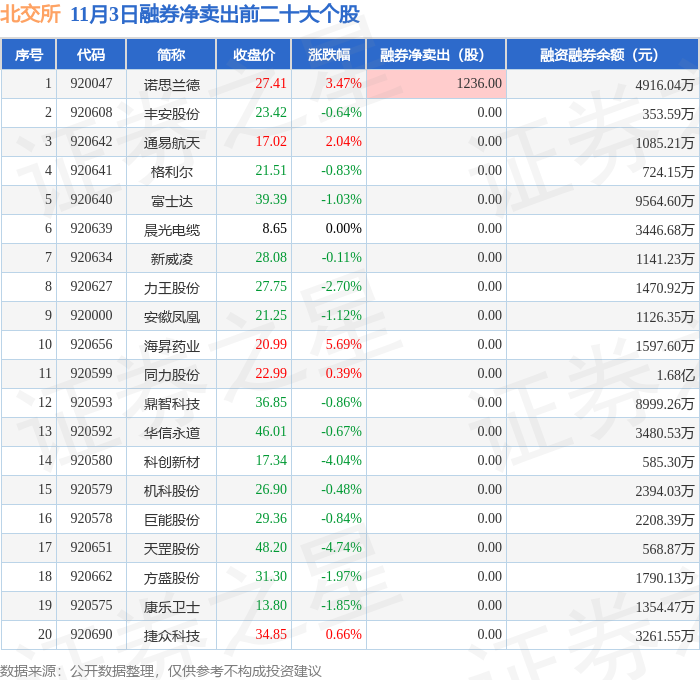Click stock name 科创新材
Screen dimensions: 700x680
coord(171,462)
